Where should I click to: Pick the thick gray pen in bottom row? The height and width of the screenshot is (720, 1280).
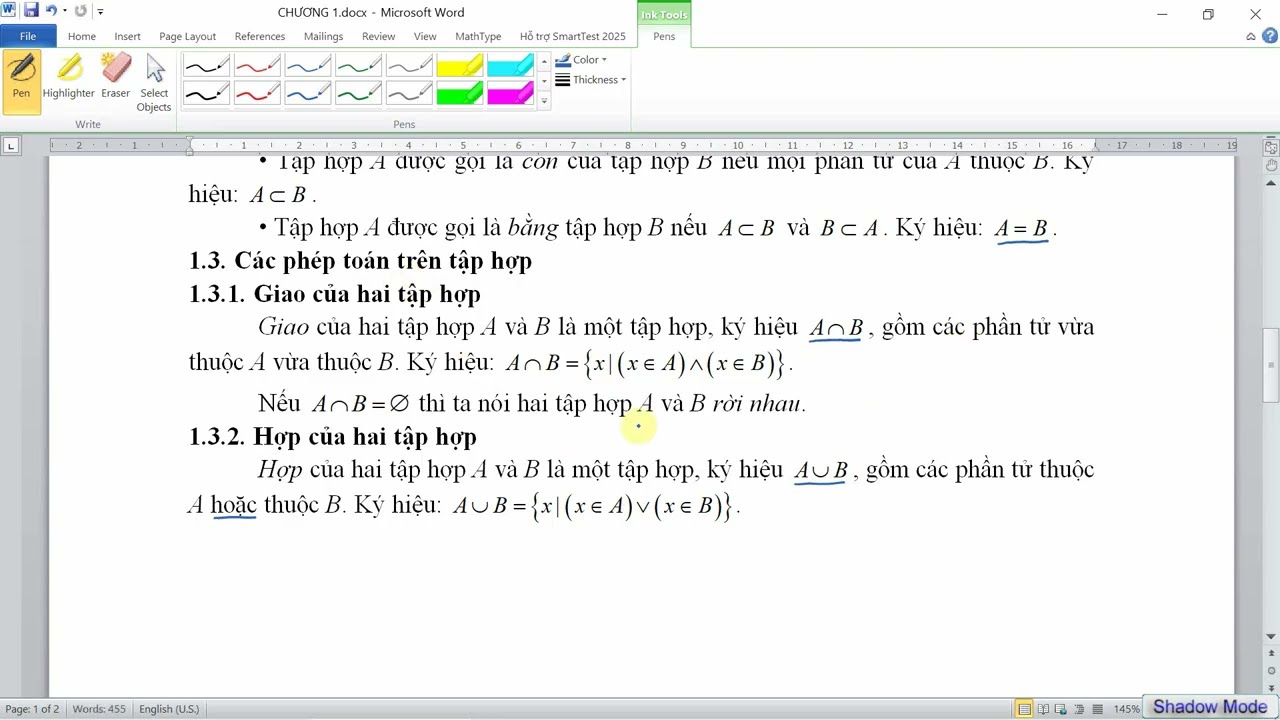tap(410, 94)
